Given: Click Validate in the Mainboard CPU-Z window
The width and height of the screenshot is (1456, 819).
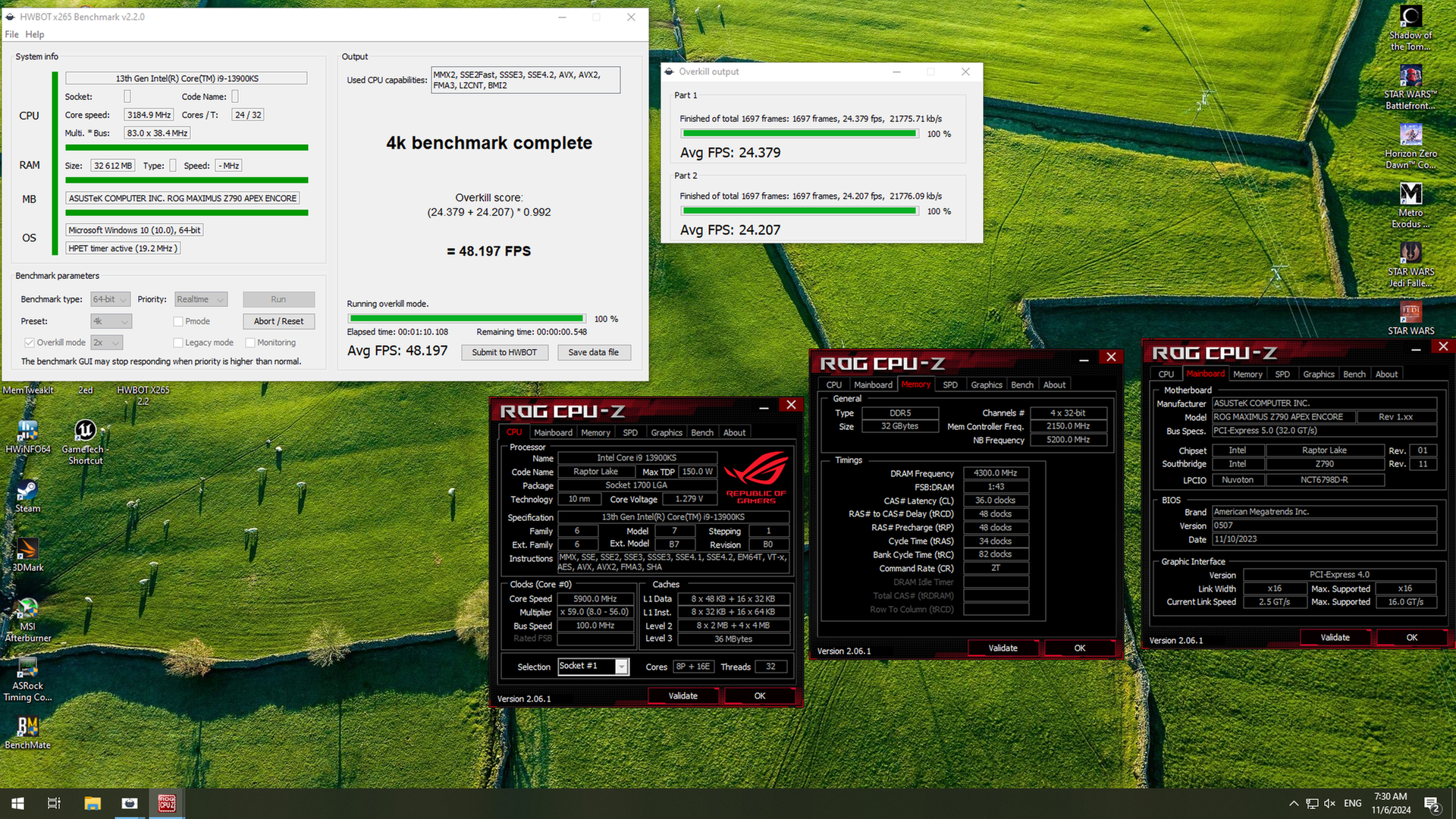Looking at the screenshot, I should (x=1335, y=637).
